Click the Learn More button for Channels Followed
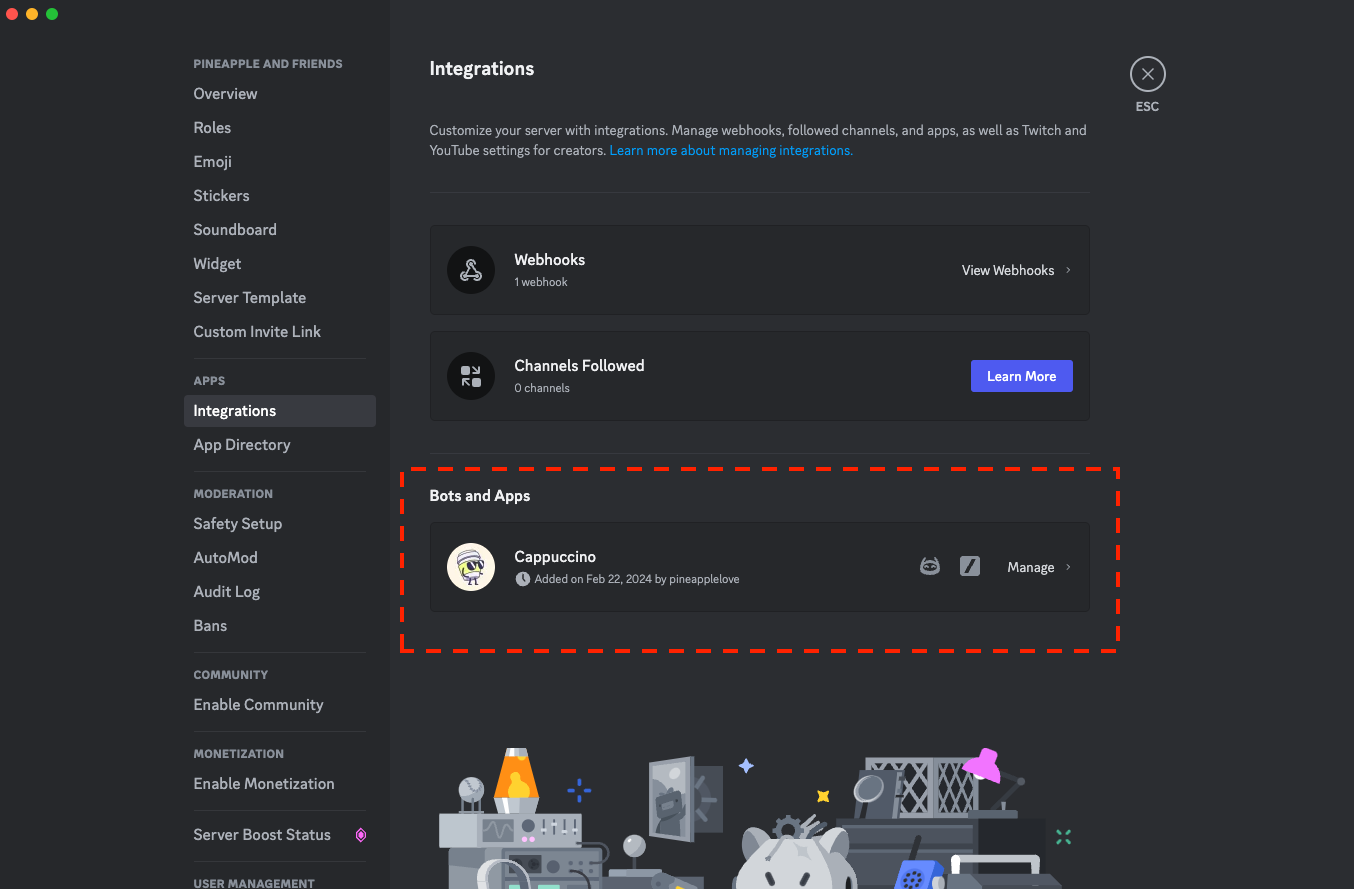Viewport: 1354px width, 889px height. [1021, 375]
